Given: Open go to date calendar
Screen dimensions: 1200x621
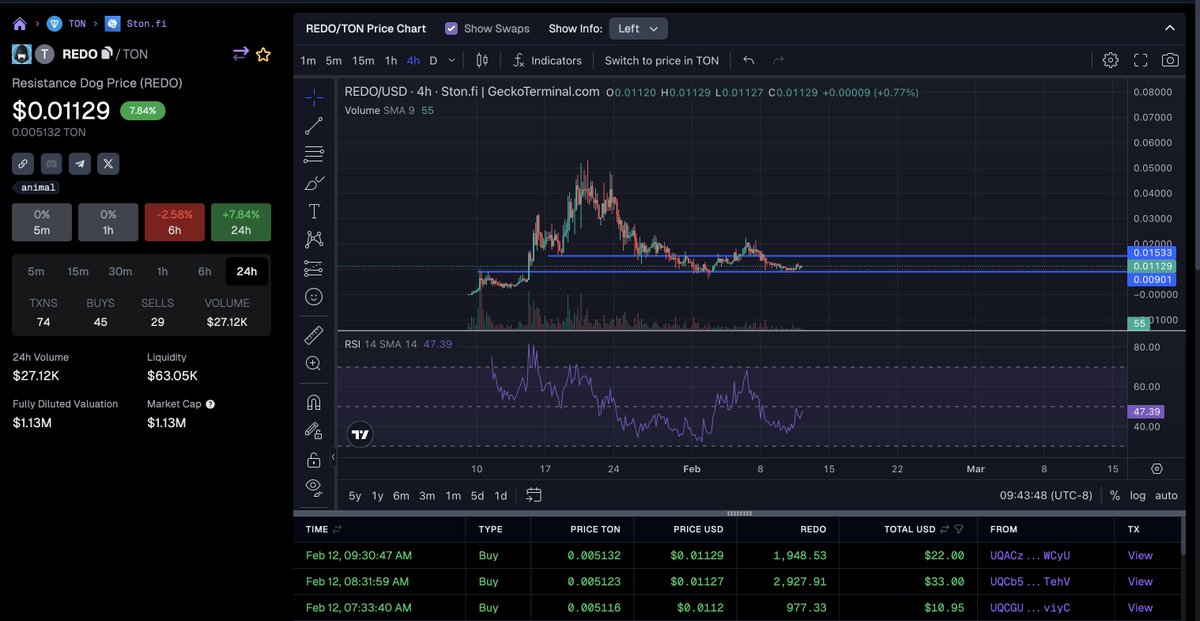Looking at the screenshot, I should (534, 495).
